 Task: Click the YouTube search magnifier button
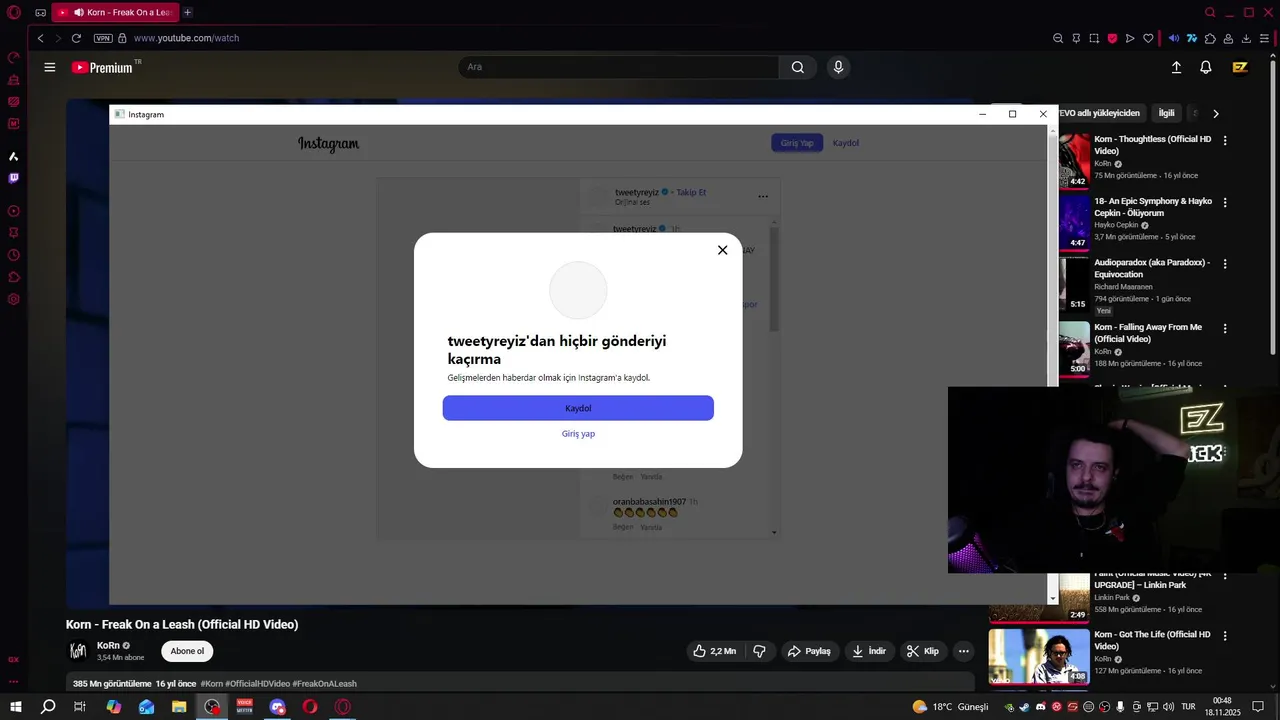pos(797,67)
